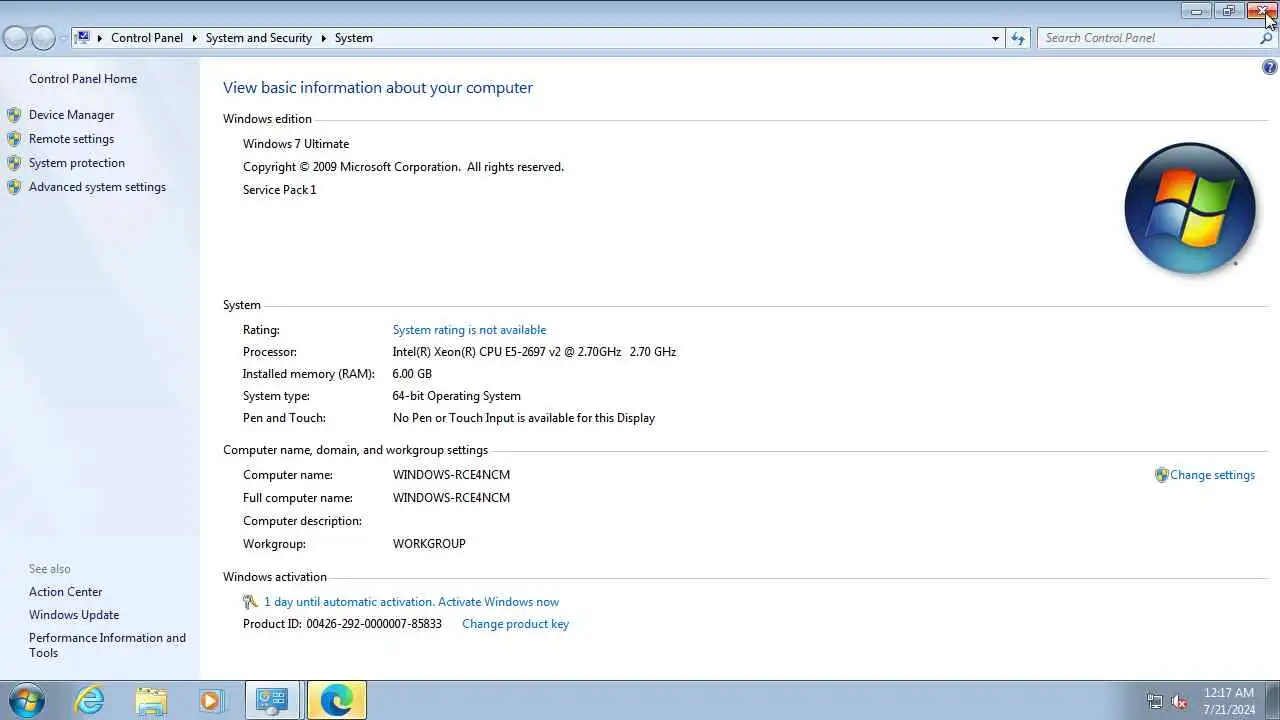Click the processor 'Intel(R) Xeon(R) CPU' value
Screen dimensions: 1280x720
(x=534, y=352)
